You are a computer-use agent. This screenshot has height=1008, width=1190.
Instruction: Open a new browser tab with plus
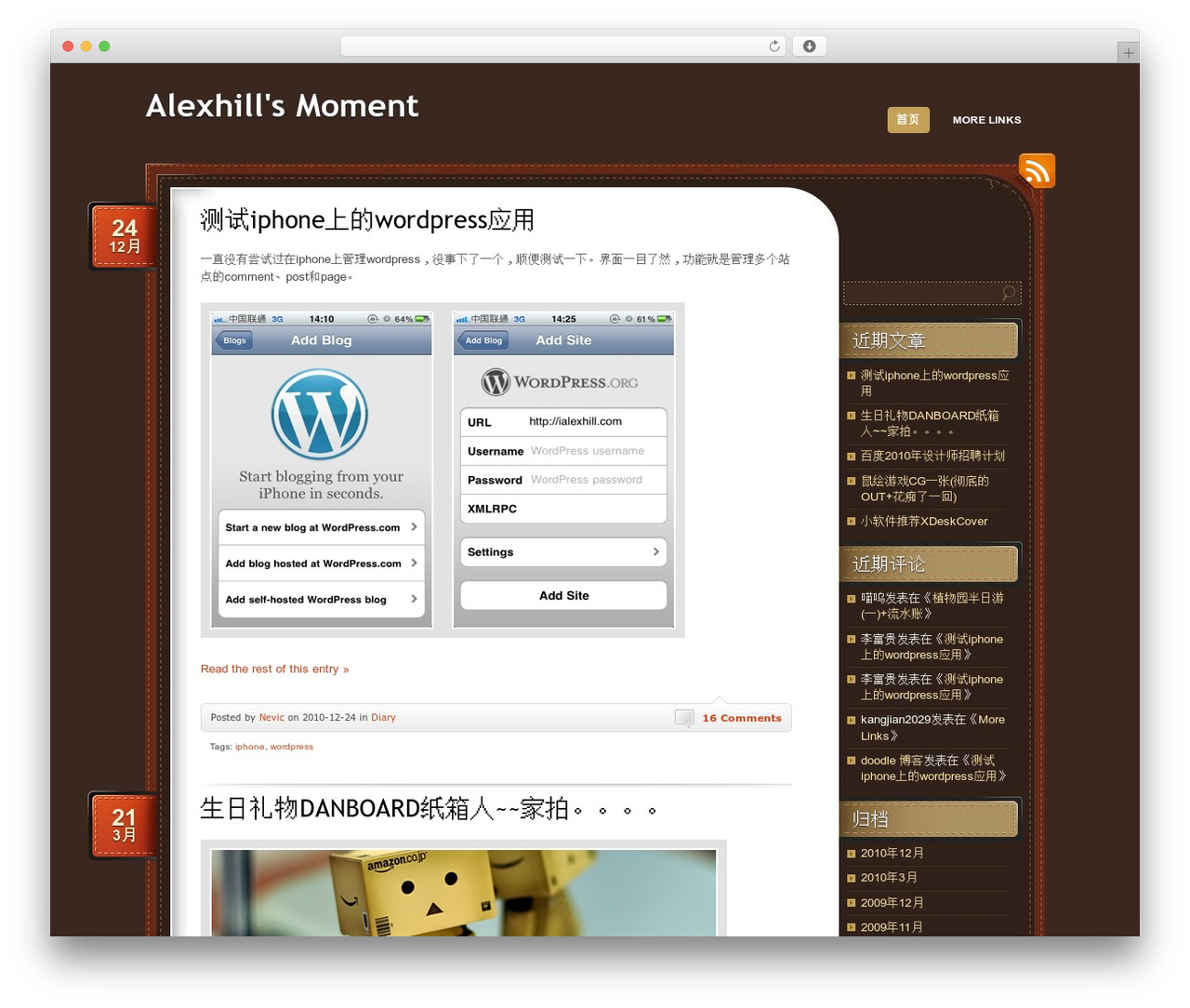(x=1128, y=53)
